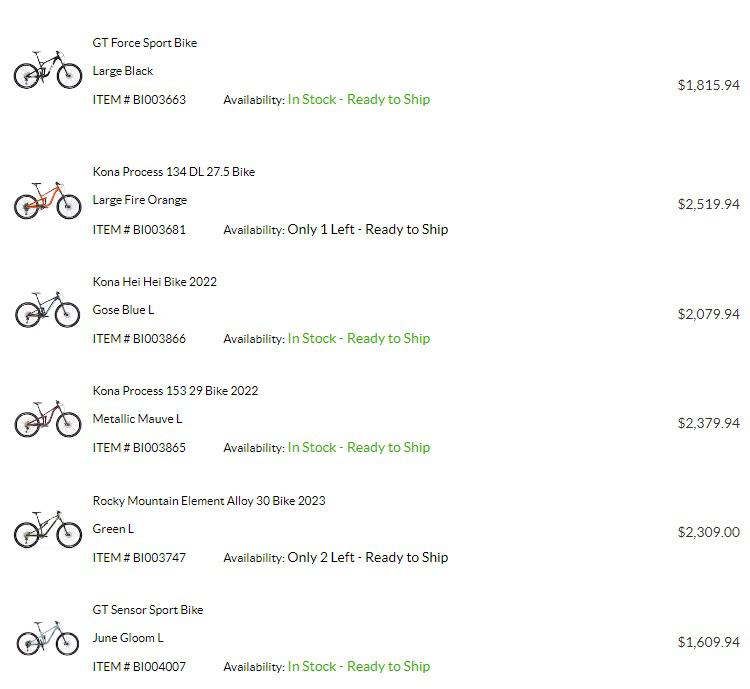Click the $2,519.94 price
750x689 pixels.
click(708, 204)
